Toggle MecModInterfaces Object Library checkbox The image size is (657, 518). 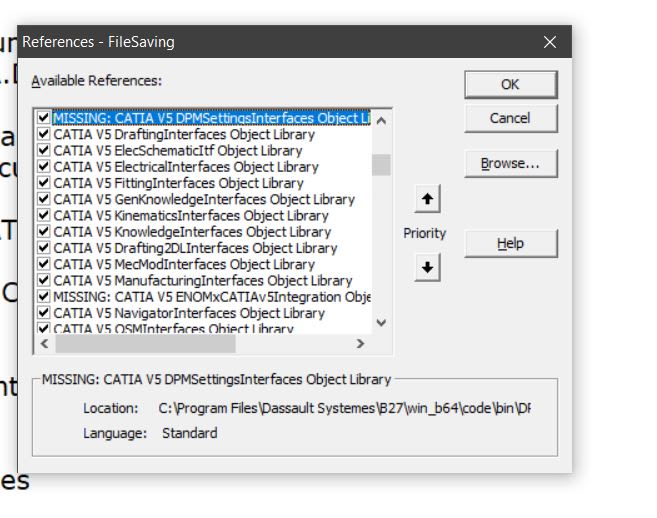pyautogui.click(x=44, y=264)
